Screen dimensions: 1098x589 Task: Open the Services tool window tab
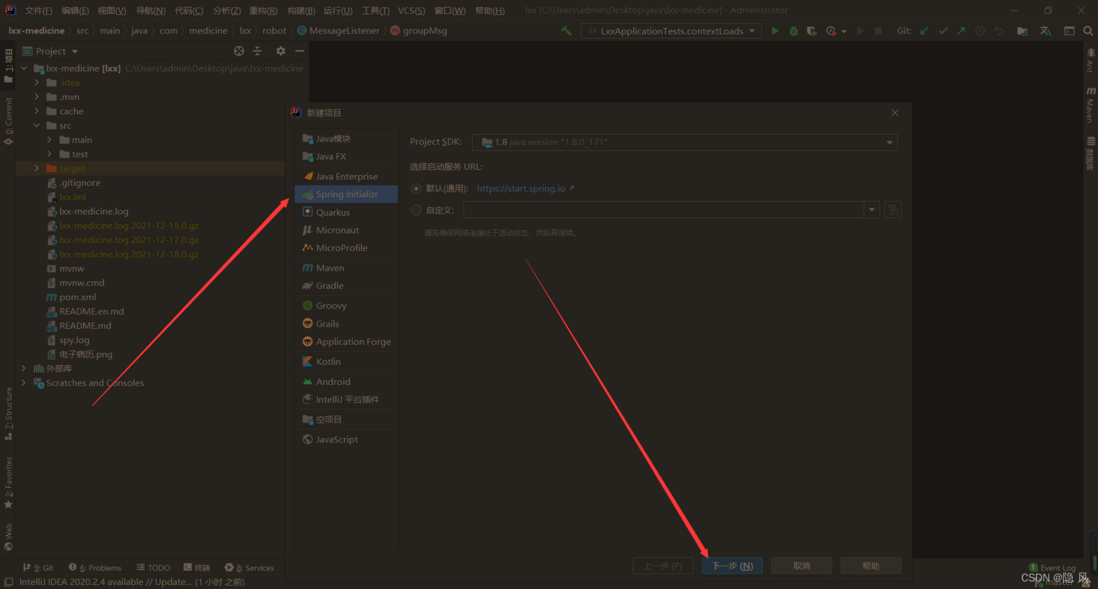[249, 568]
